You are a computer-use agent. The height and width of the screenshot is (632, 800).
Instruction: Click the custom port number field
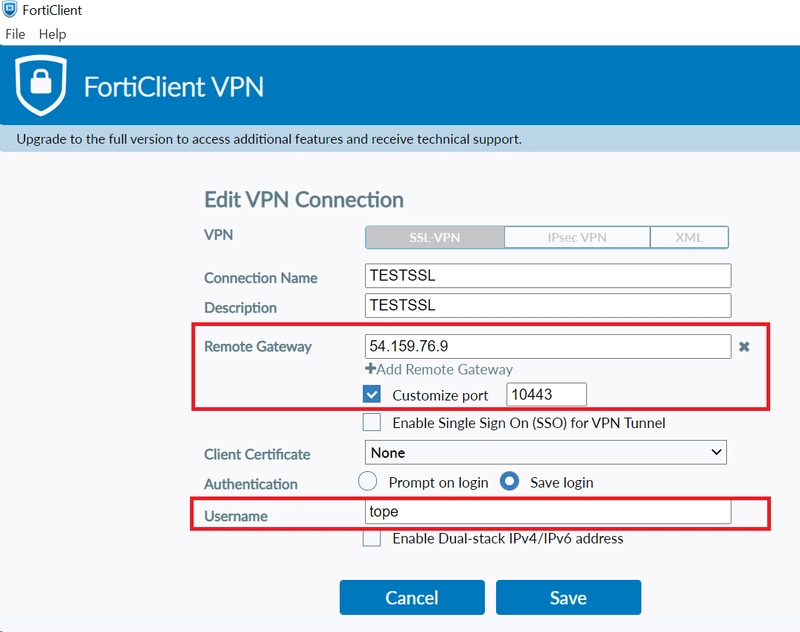click(546, 394)
